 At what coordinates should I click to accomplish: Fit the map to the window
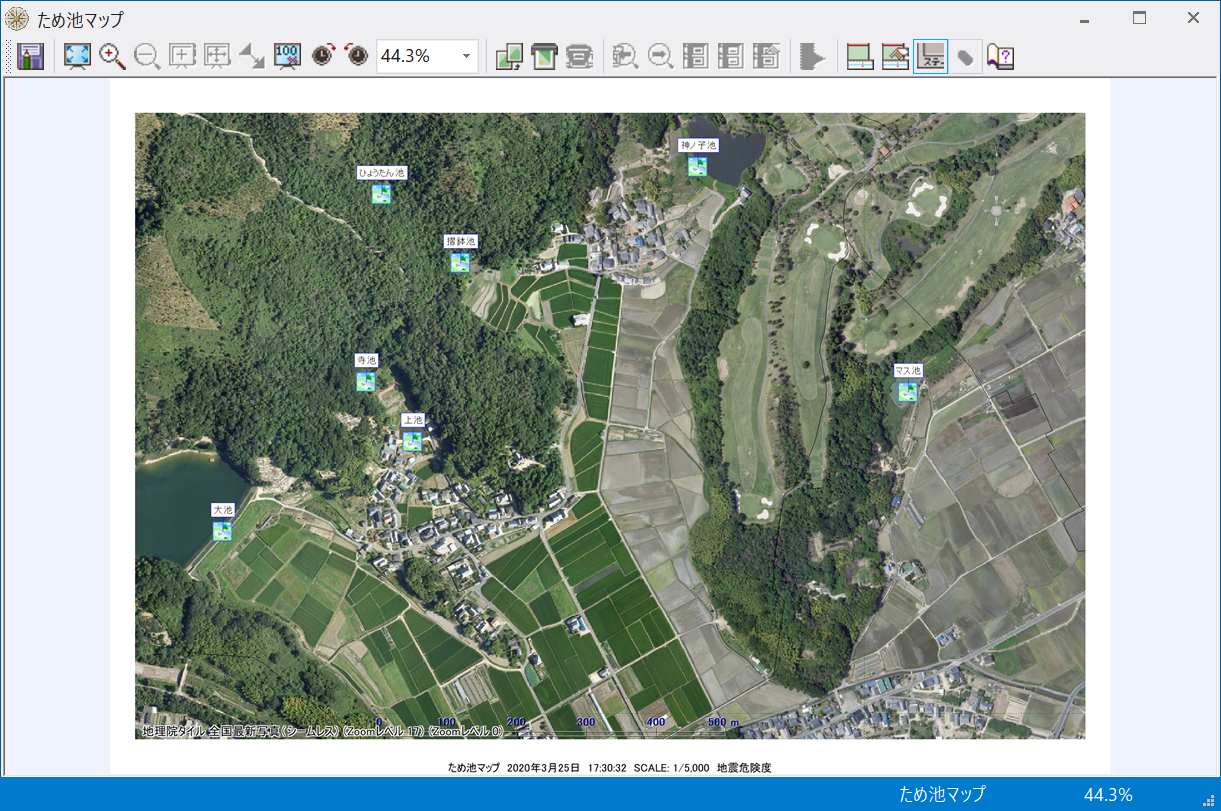77,57
